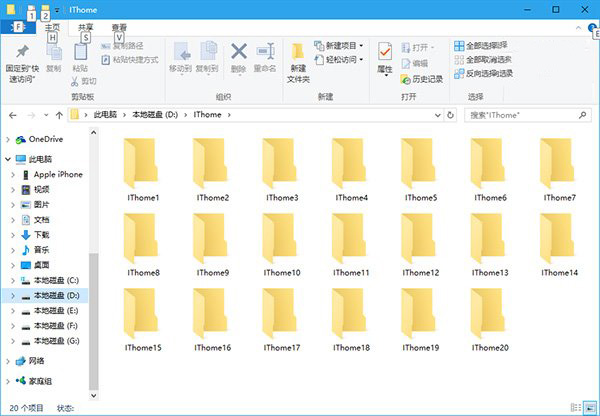The image size is (600, 416).
Task: Expand 本地磁盘 (C:) tree node
Action: [13, 281]
